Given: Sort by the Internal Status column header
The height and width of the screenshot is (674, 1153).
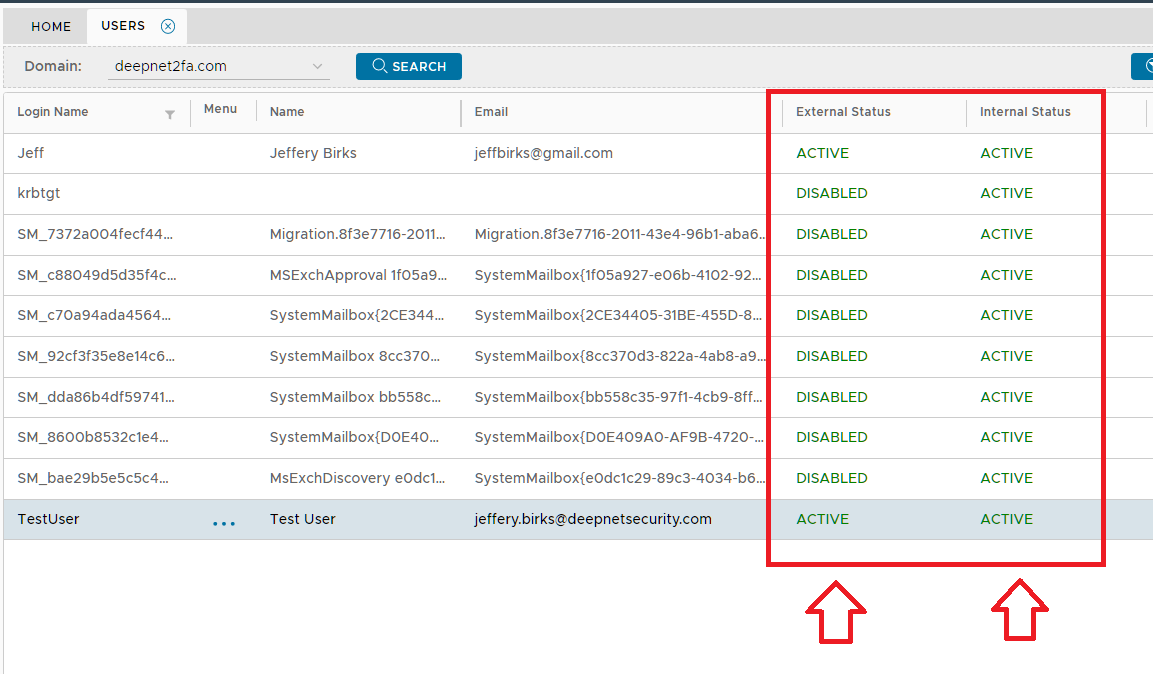Looking at the screenshot, I should click(x=1025, y=112).
